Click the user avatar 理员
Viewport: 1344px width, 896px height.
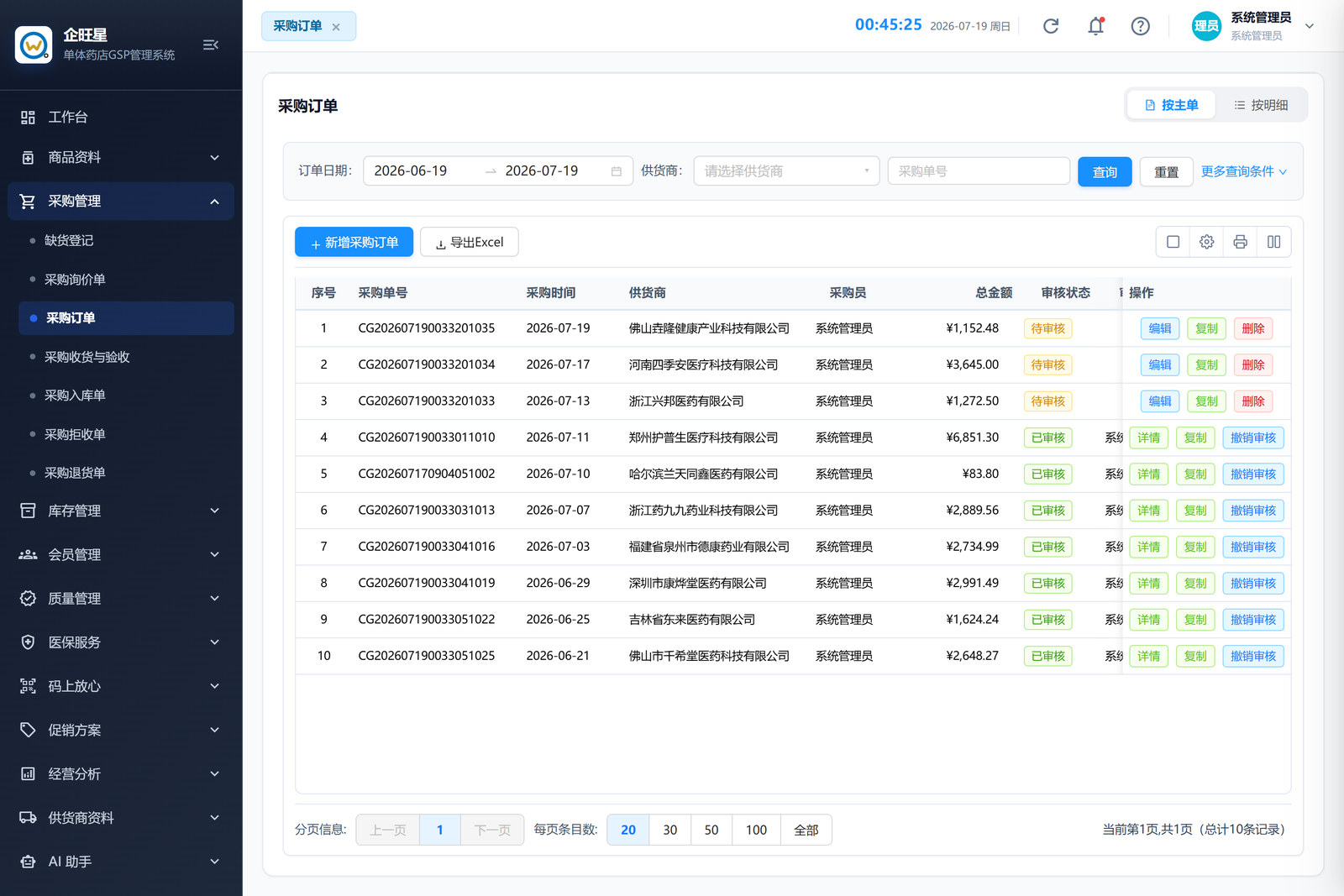point(1206,26)
